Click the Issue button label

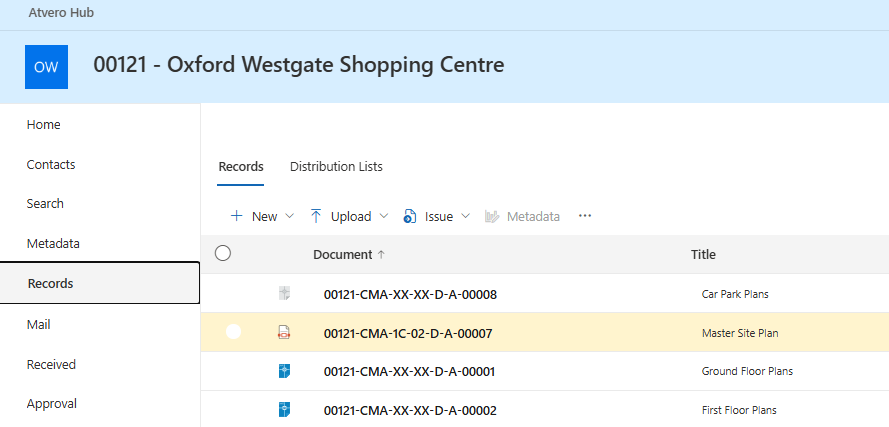439,217
